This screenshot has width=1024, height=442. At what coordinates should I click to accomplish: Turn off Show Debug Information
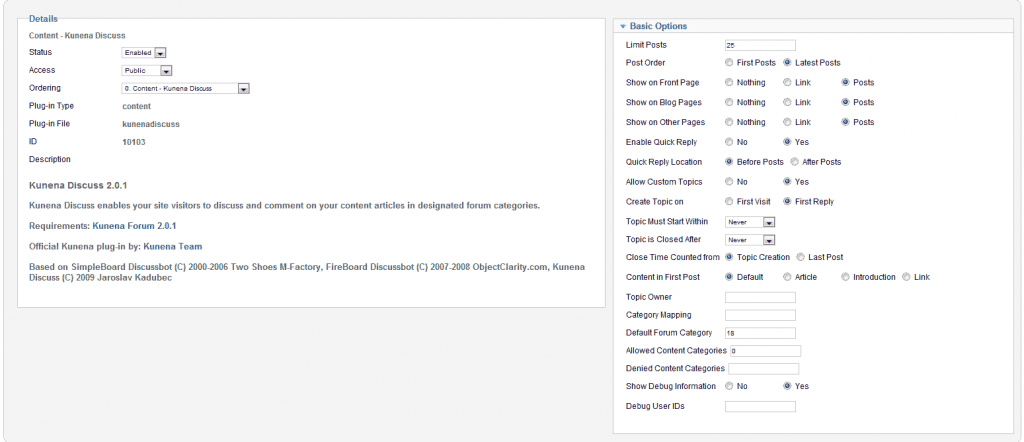[730, 386]
